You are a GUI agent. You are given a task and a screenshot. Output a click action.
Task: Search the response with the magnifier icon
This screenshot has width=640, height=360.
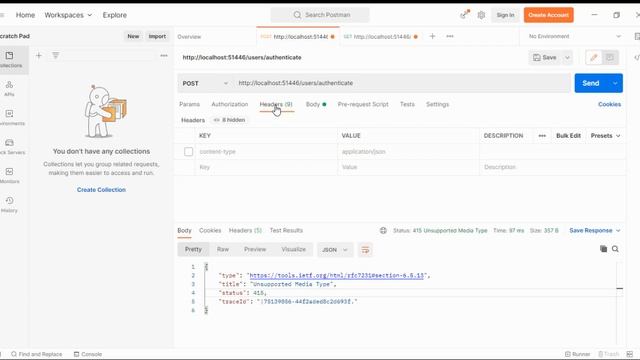click(x=615, y=249)
